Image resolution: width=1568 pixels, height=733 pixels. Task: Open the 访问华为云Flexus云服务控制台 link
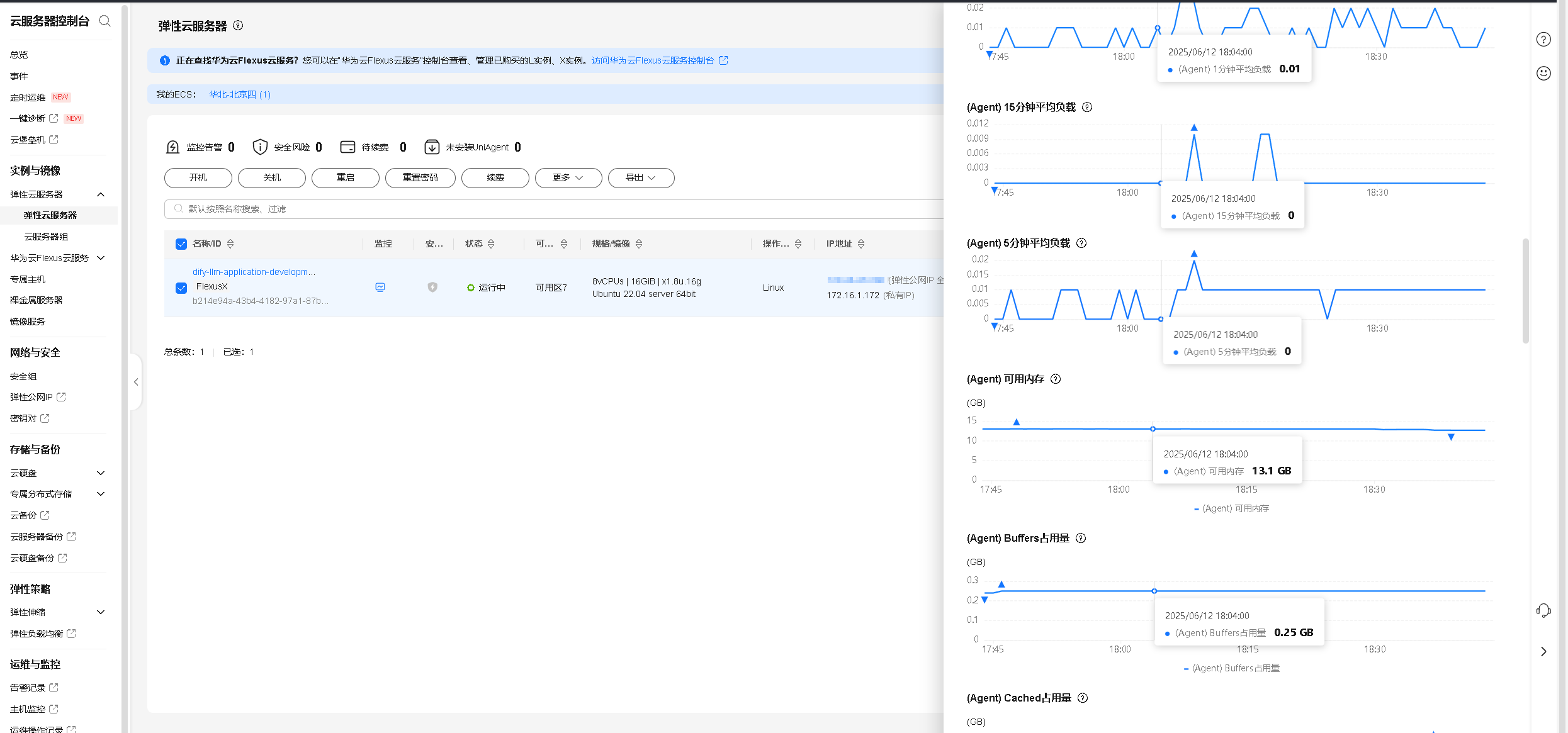point(653,60)
